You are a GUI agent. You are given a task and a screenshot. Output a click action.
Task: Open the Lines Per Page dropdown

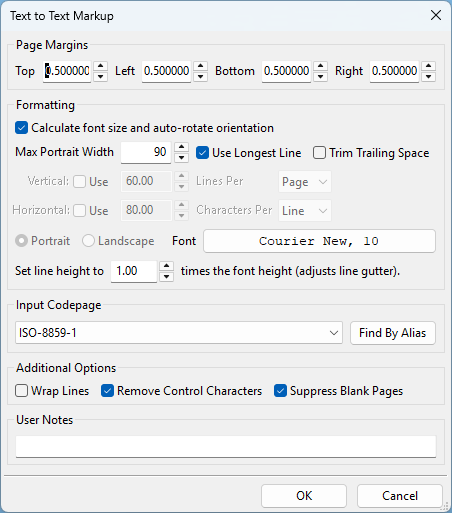(x=305, y=182)
